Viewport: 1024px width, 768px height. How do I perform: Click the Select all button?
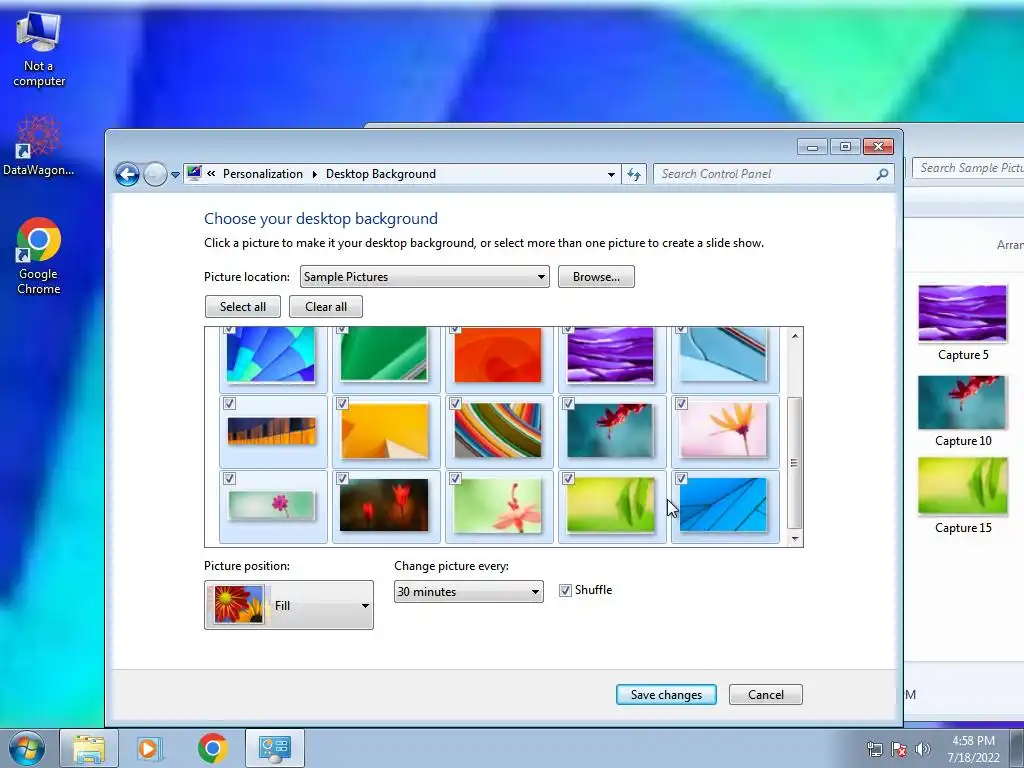[243, 307]
